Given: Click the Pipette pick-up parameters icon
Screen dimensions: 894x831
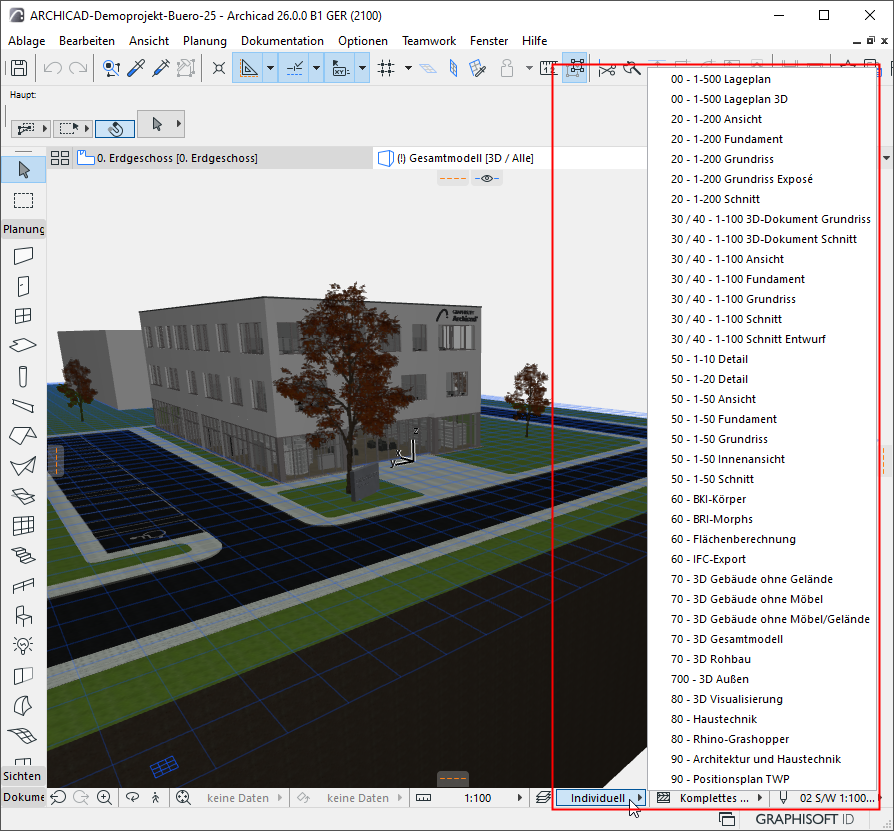Looking at the screenshot, I should (136, 68).
